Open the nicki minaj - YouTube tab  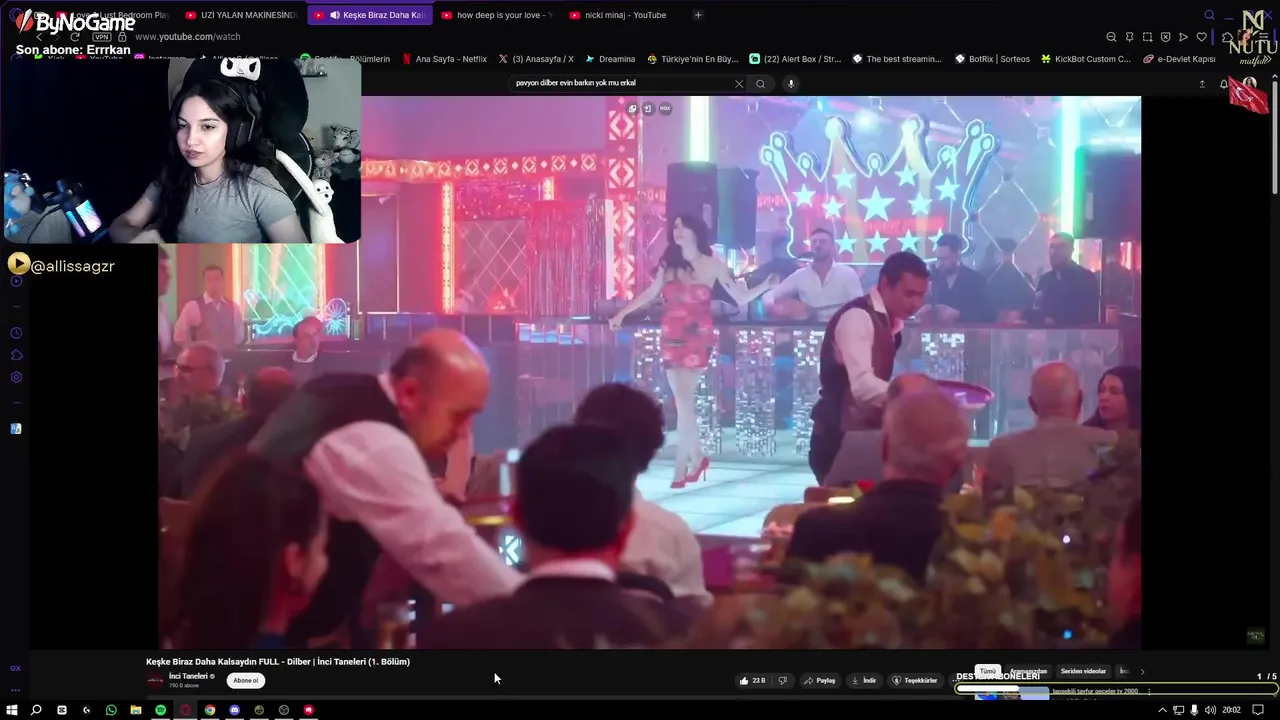[624, 15]
